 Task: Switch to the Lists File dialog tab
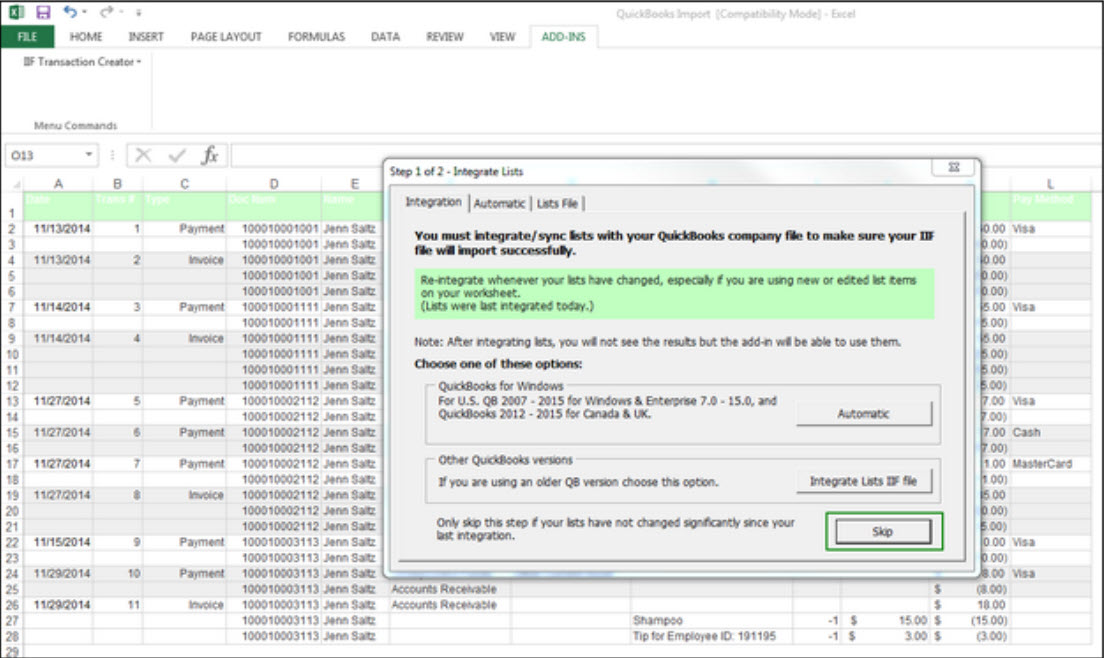557,203
